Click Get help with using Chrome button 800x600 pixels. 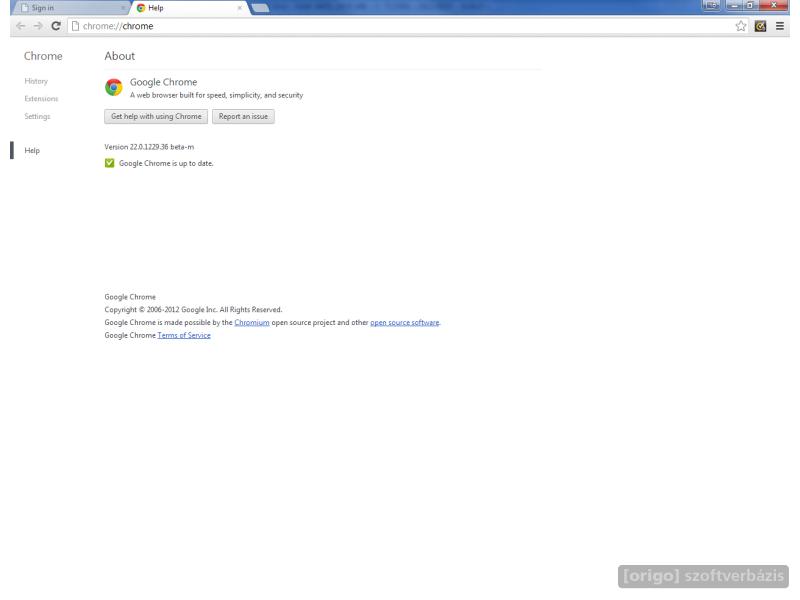point(156,116)
